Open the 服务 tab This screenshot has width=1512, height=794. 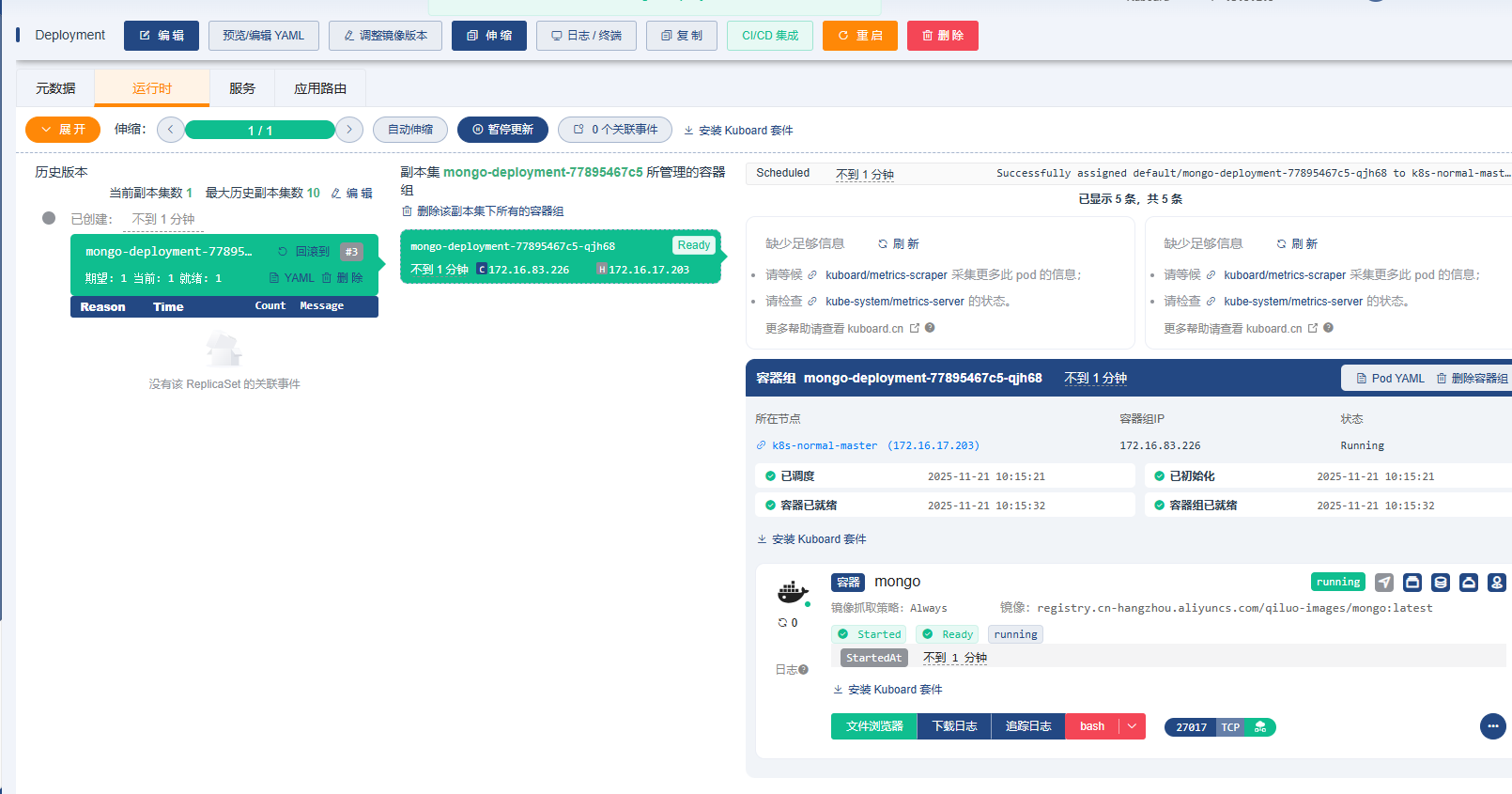[242, 88]
